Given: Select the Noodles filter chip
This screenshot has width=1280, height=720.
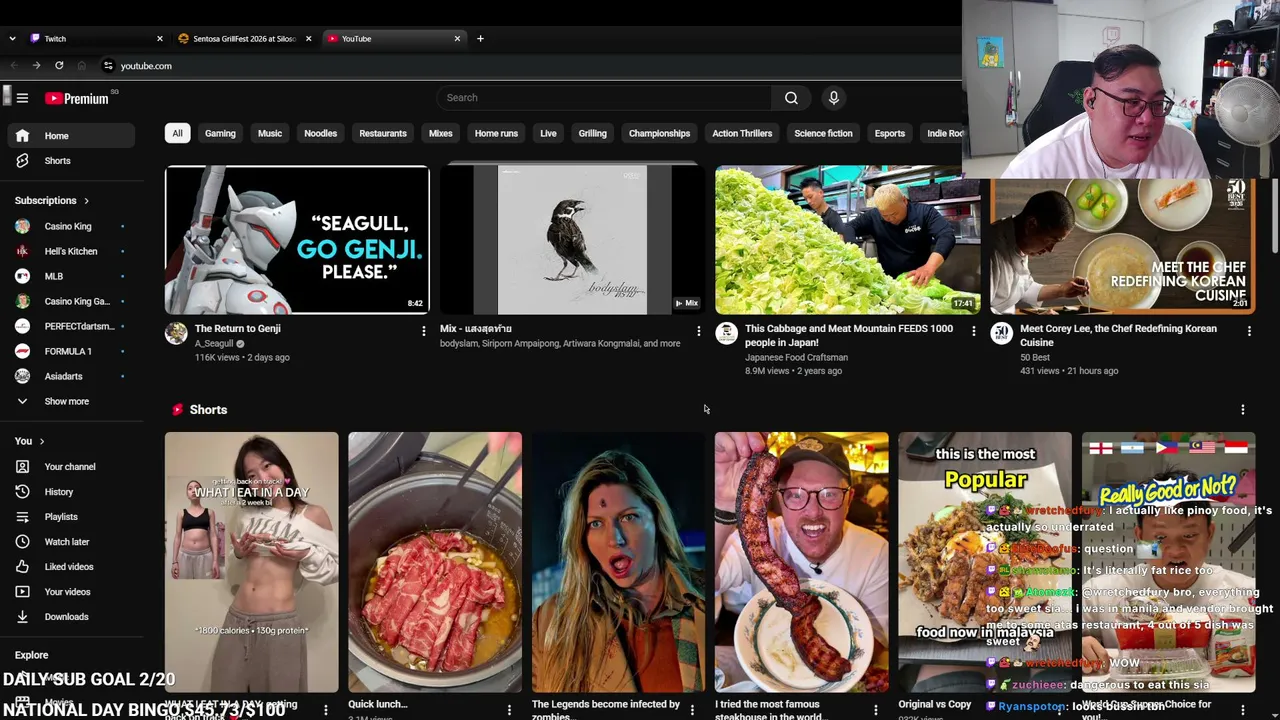Looking at the screenshot, I should click(x=320, y=134).
